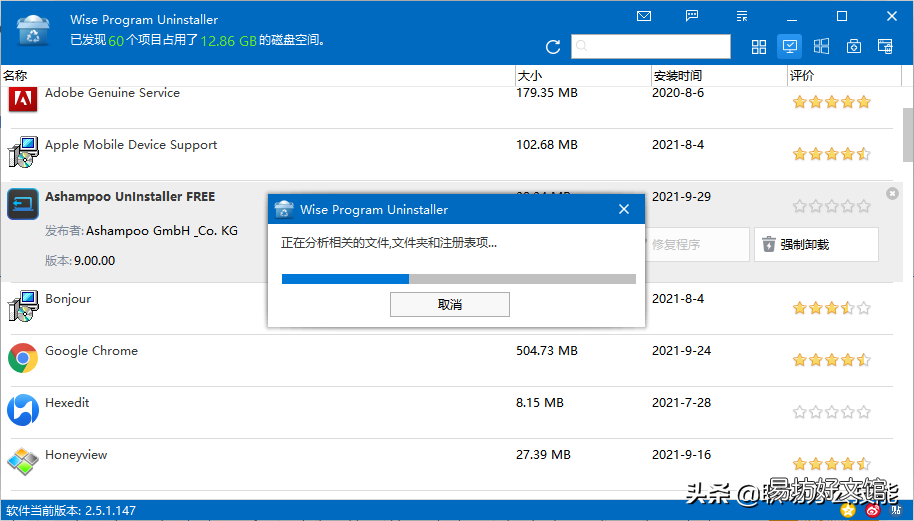Image resolution: width=914 pixels, height=521 pixels.
Task: Click the Hexedit blue icon
Action: point(23,410)
